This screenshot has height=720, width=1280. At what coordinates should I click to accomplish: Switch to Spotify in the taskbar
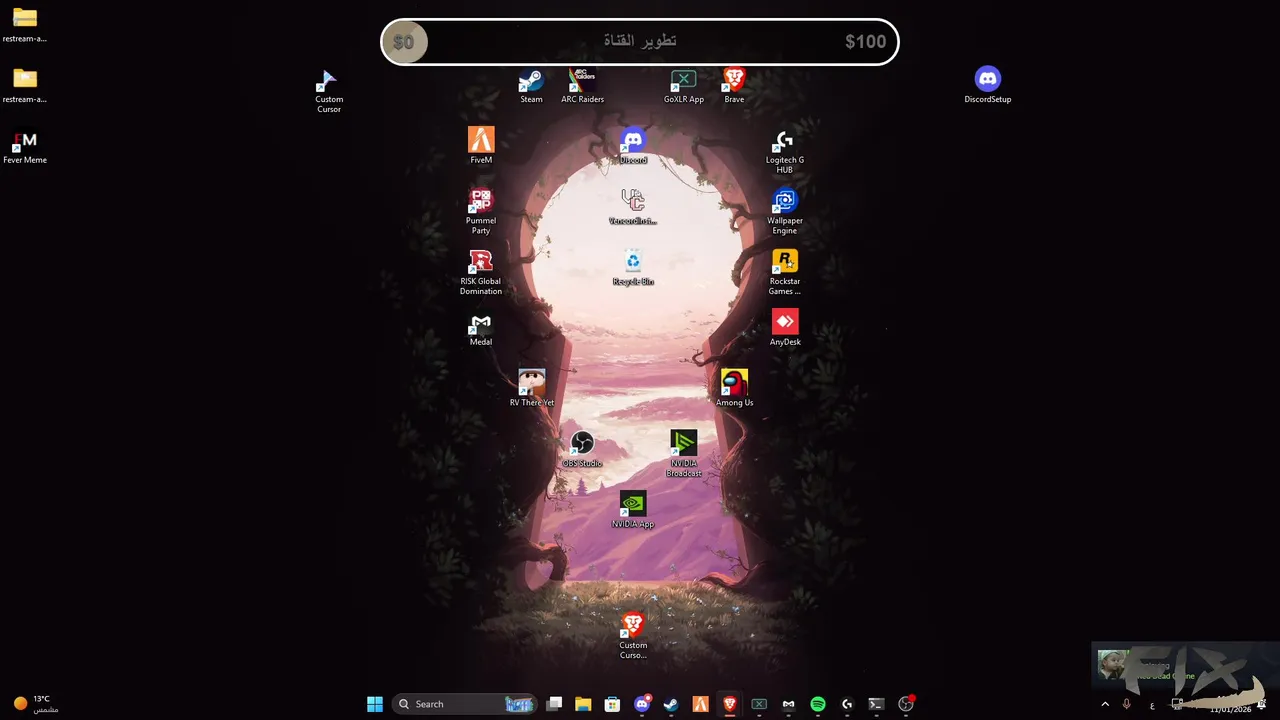[x=818, y=704]
